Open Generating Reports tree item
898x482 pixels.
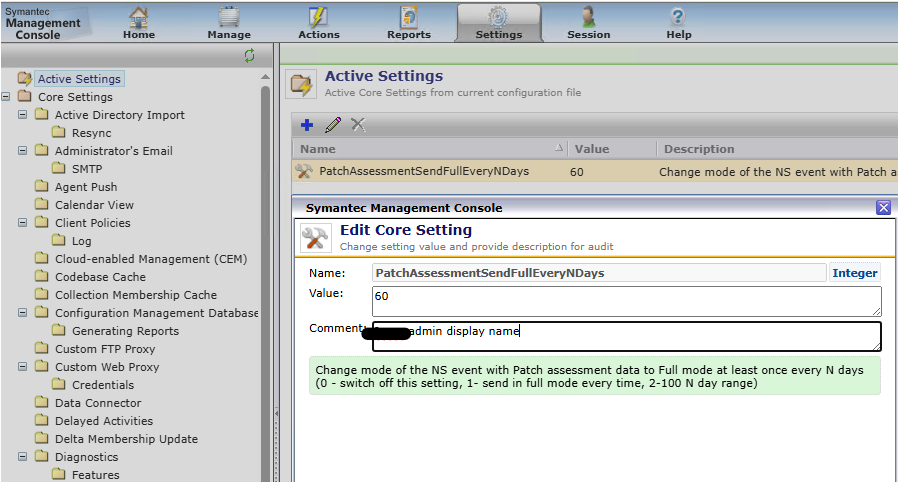[125, 331]
